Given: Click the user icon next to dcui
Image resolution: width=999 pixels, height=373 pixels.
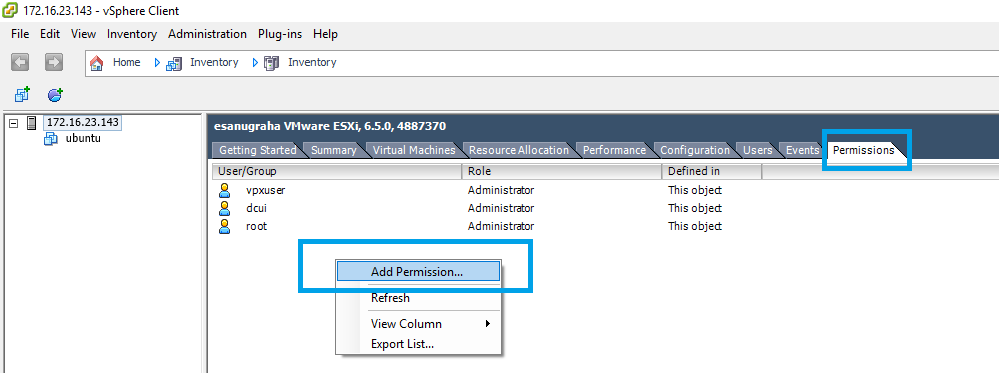Looking at the screenshot, I should [224, 208].
